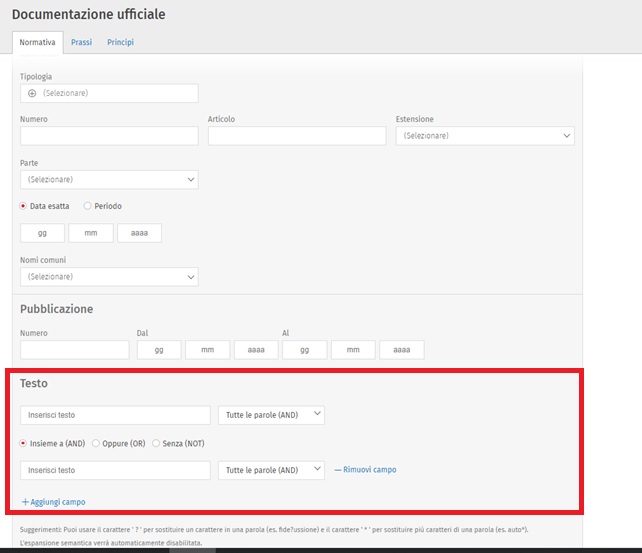Expand the Parte dropdown list

pos(109,180)
